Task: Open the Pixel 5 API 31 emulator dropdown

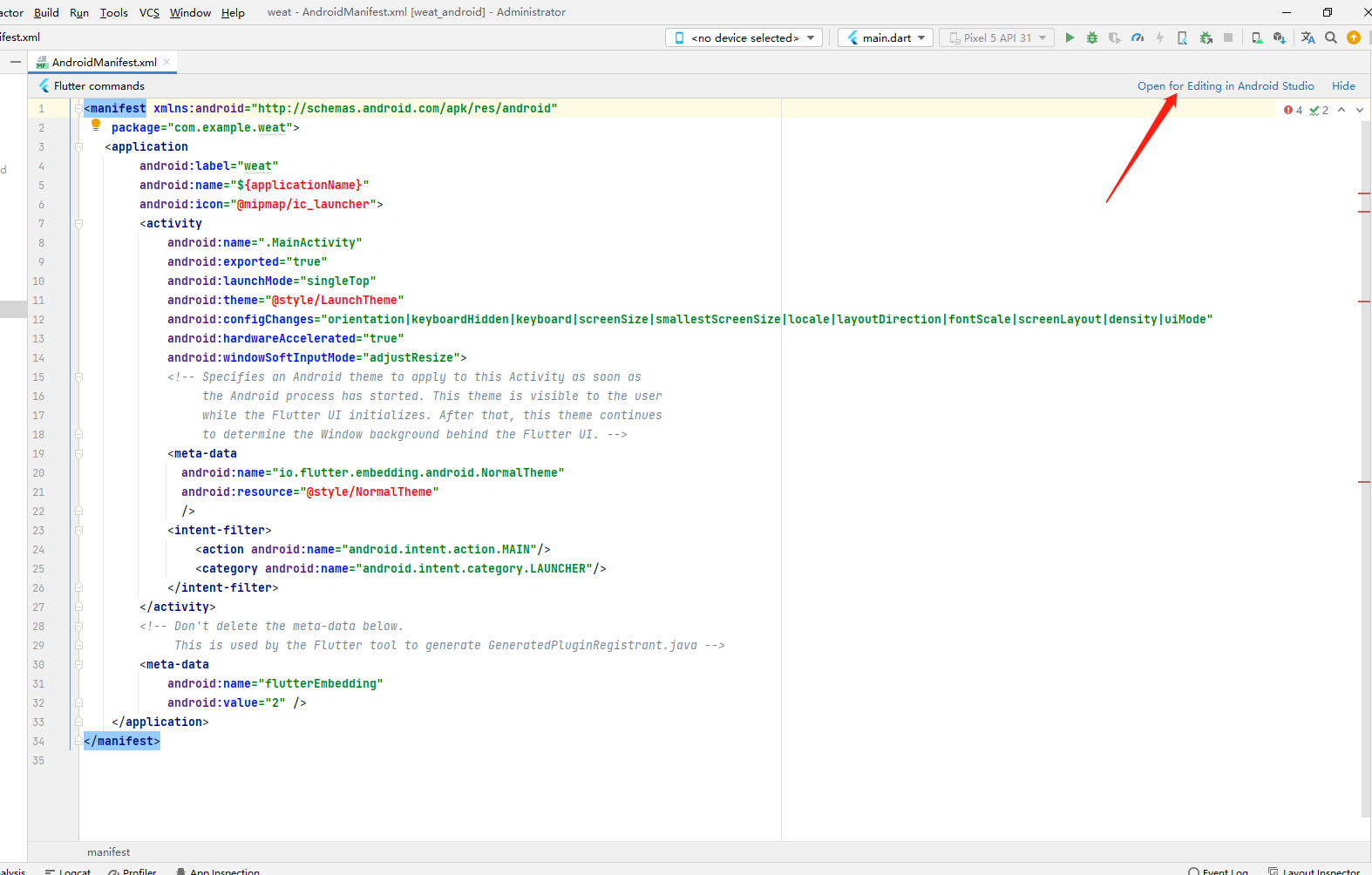Action: (x=996, y=37)
